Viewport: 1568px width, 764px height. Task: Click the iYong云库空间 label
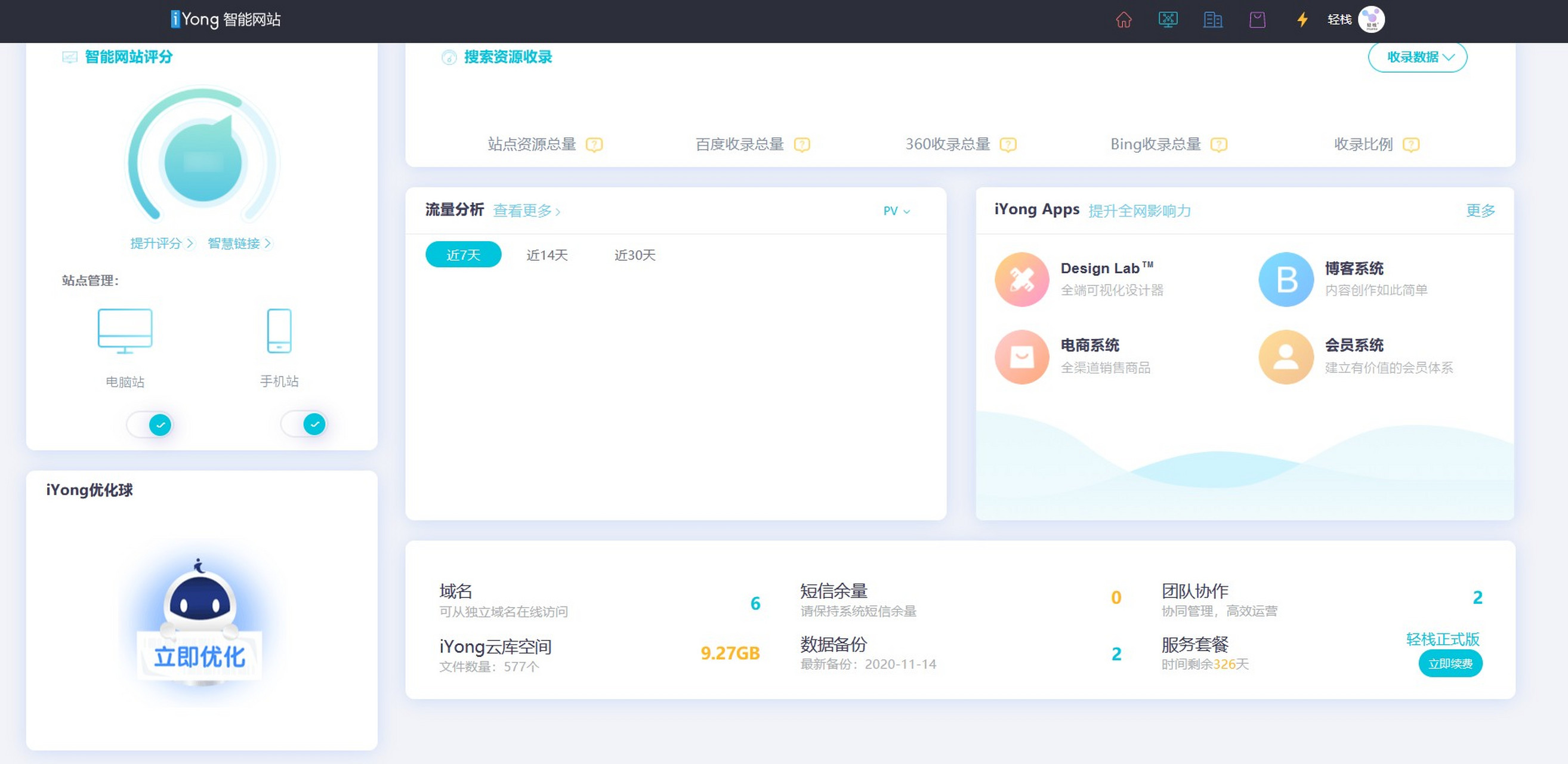[495, 646]
